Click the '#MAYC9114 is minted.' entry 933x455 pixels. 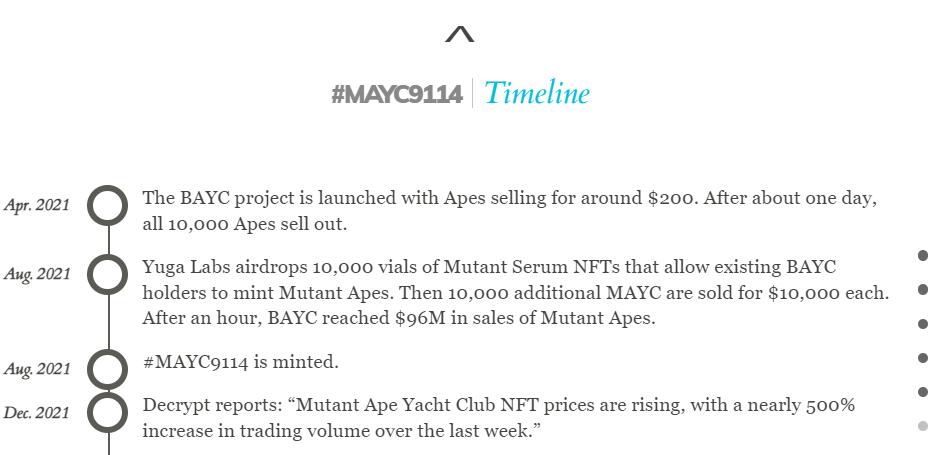tap(241, 362)
